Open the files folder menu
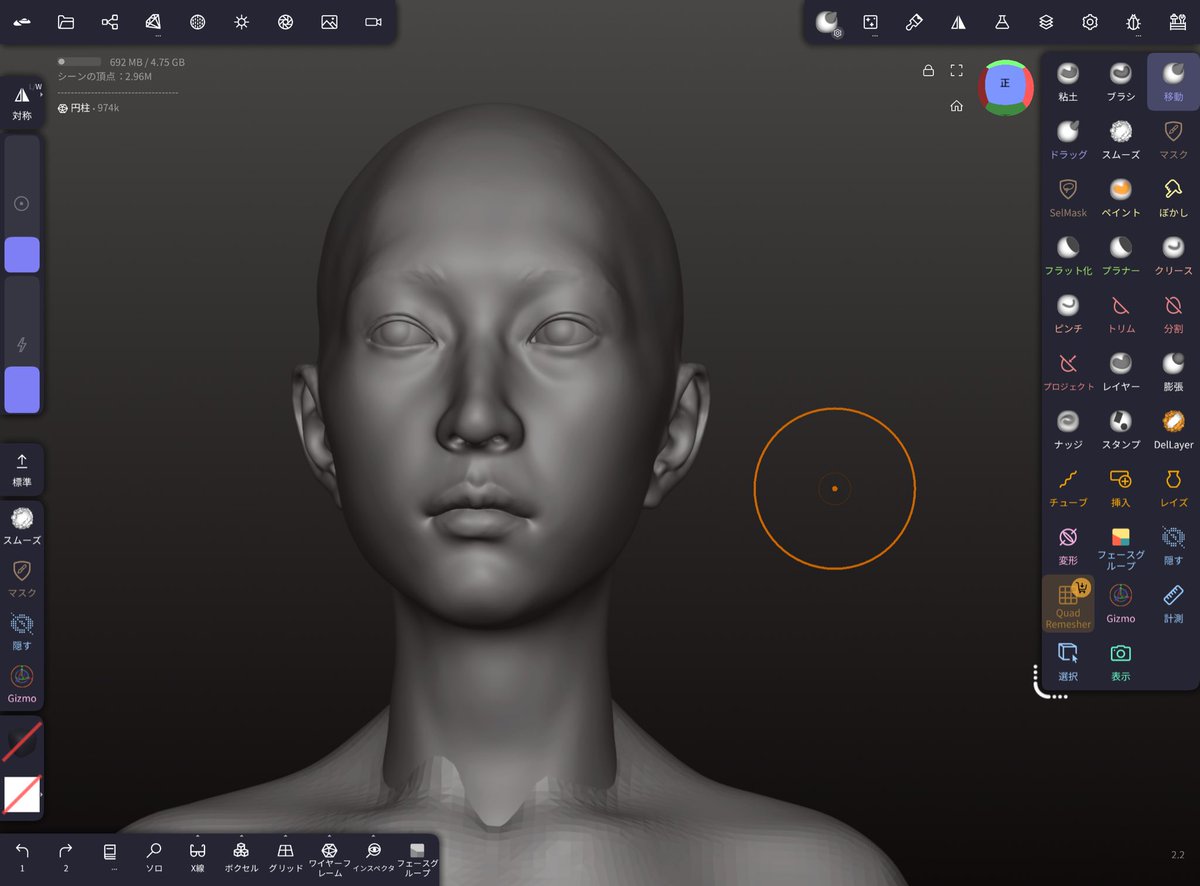This screenshot has width=1200, height=886. click(x=66, y=22)
